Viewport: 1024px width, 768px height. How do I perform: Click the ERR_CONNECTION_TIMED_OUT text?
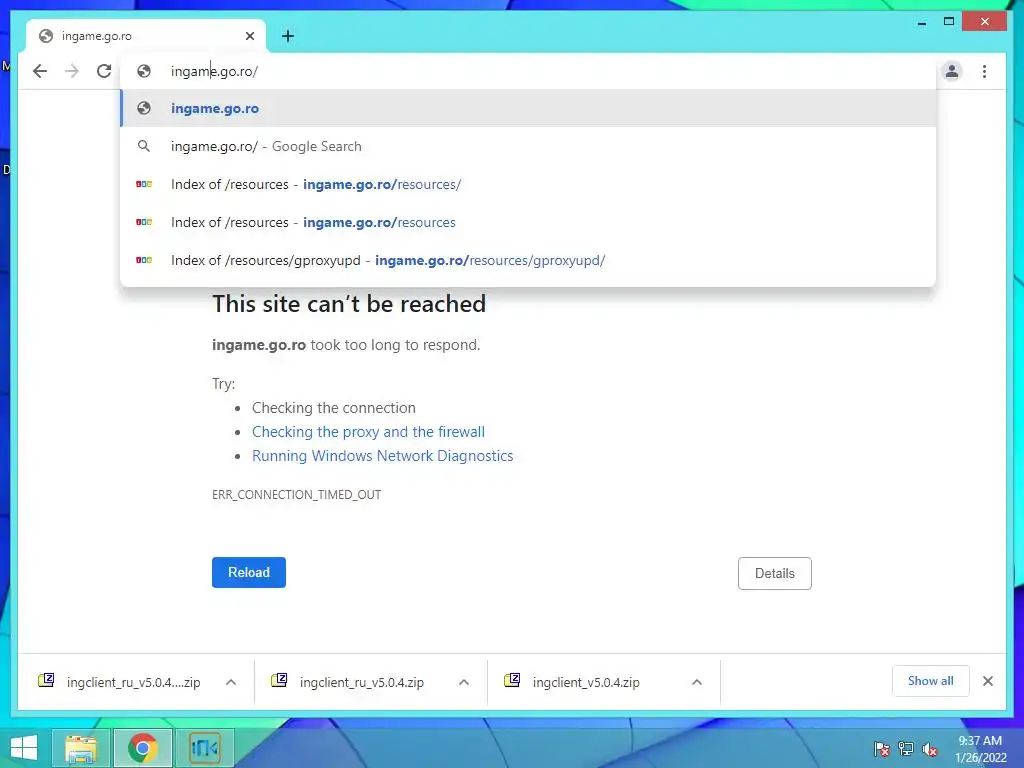[296, 494]
